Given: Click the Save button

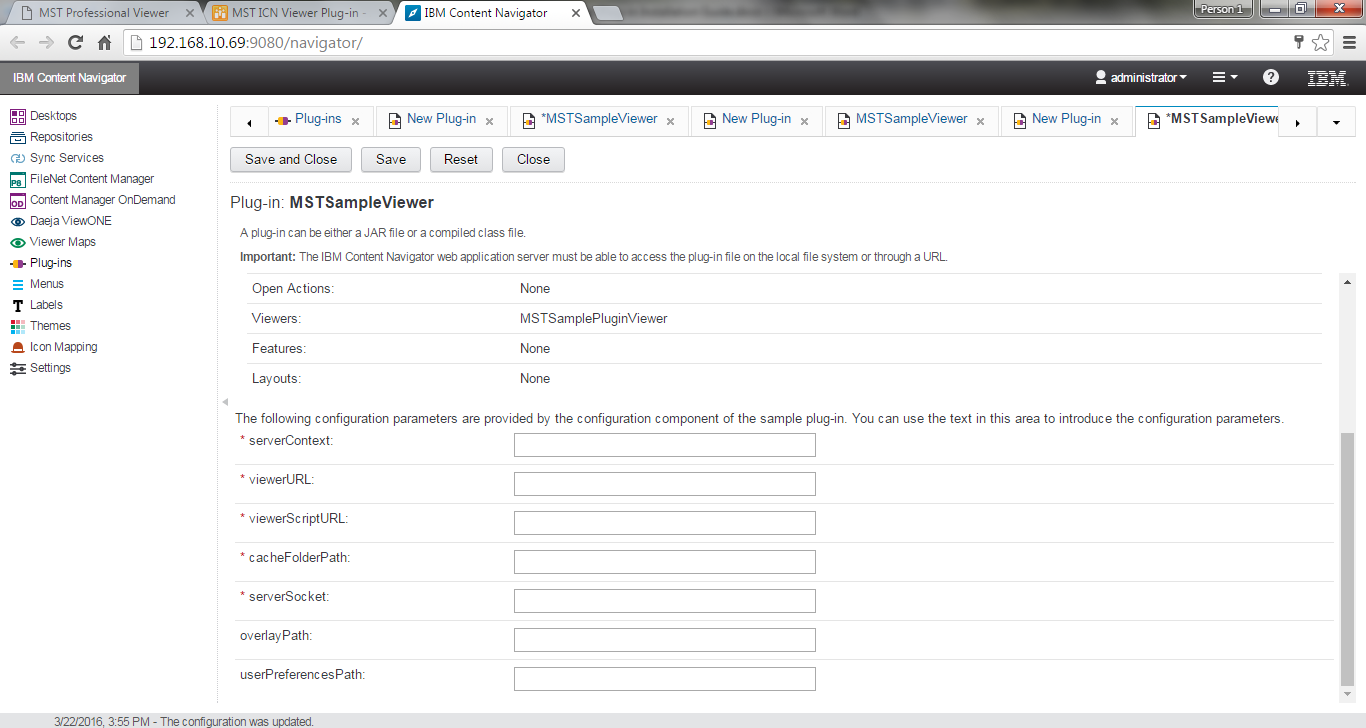Looking at the screenshot, I should click(x=391, y=159).
